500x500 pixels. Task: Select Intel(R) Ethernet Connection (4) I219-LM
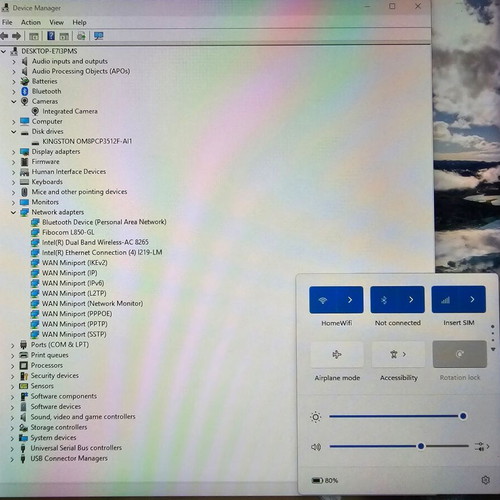tap(102, 252)
